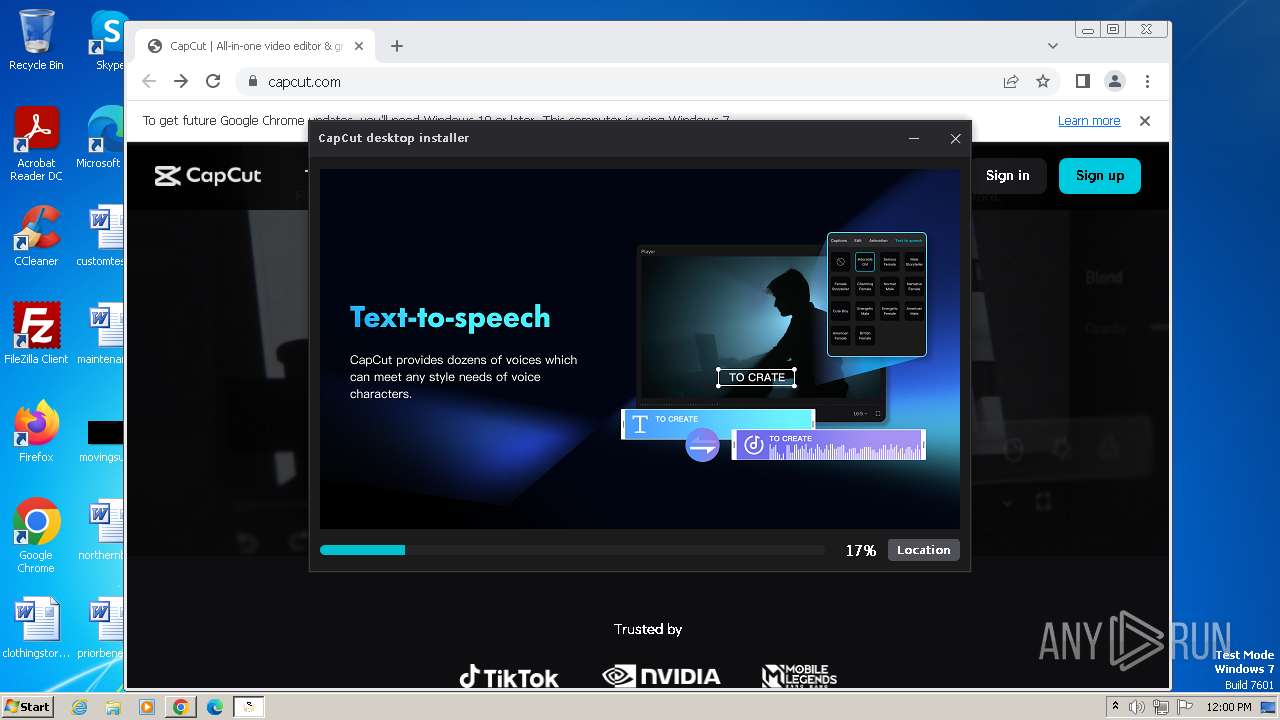Click the Chrome back arrow
1280x720 pixels.
pyautogui.click(x=149, y=81)
